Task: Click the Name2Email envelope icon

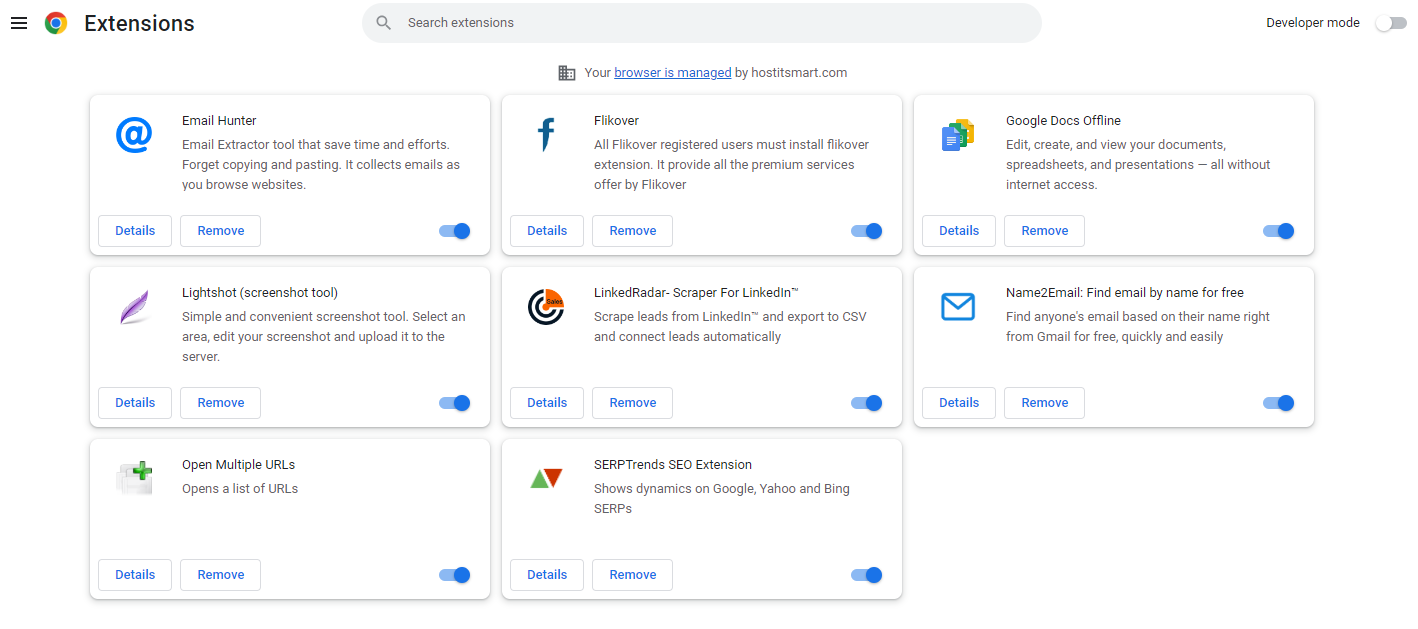Action: tap(958, 307)
